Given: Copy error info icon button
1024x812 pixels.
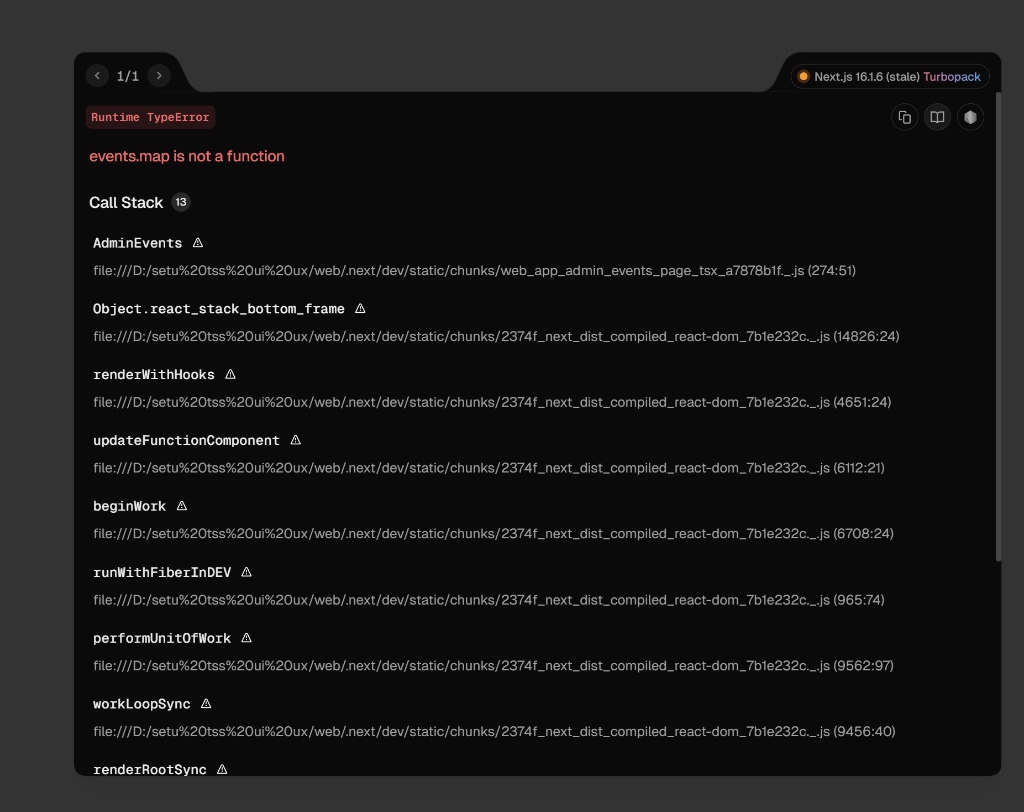Looking at the screenshot, I should click(x=904, y=117).
